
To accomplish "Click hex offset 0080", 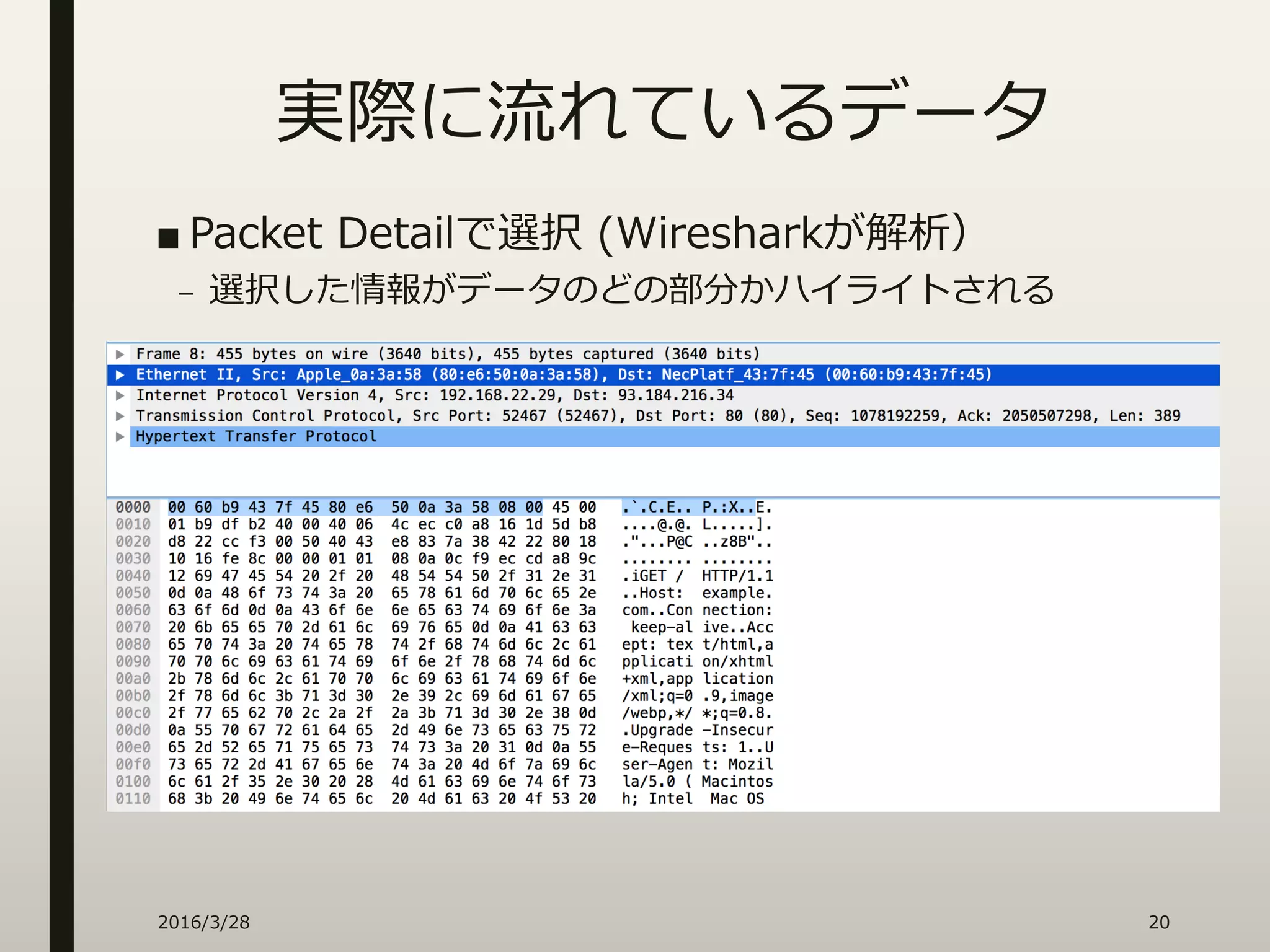I will [133, 645].
